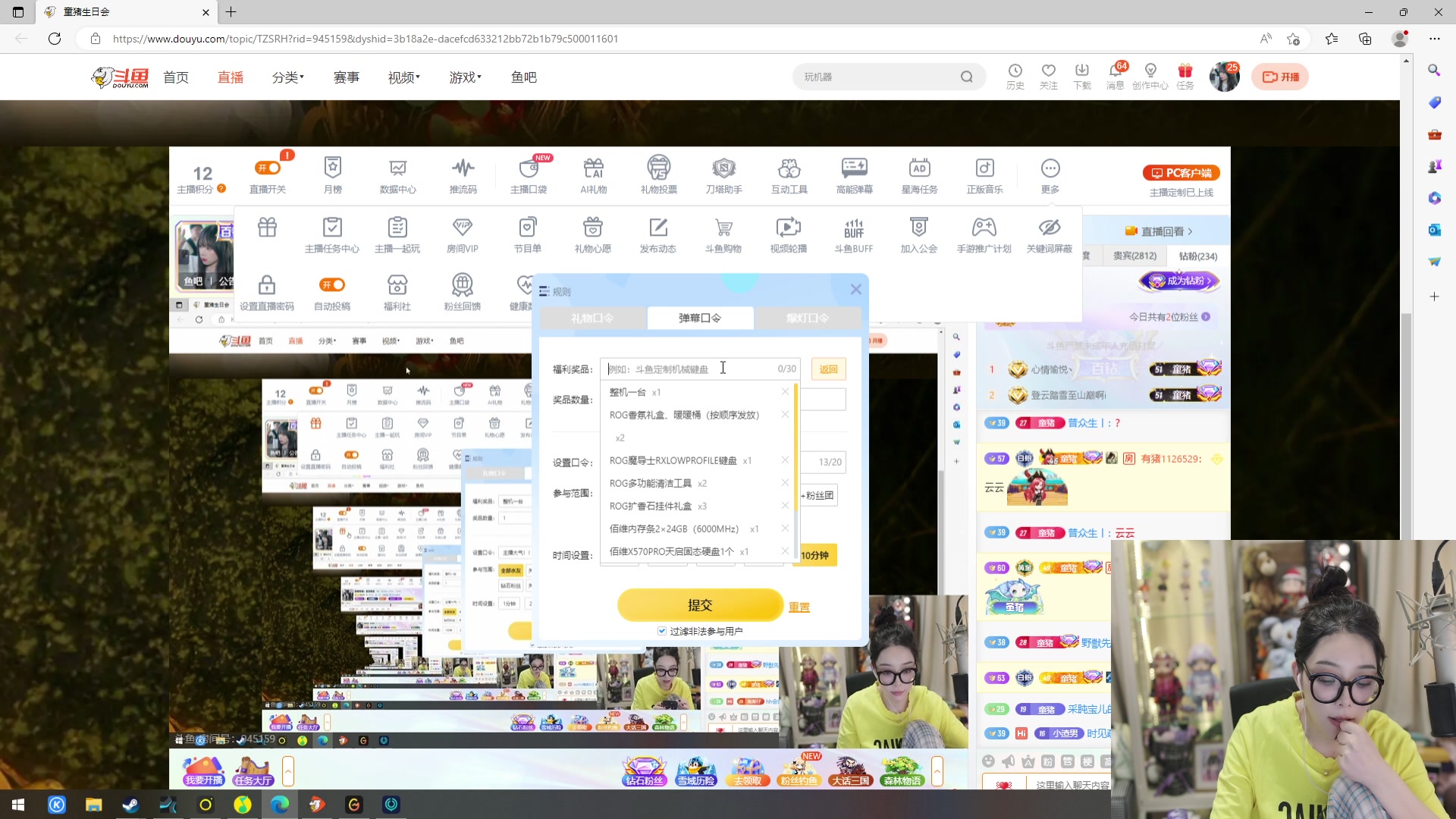Open the 首页 nav item
Image resolution: width=1456 pixels, height=819 pixels.
pyautogui.click(x=176, y=77)
